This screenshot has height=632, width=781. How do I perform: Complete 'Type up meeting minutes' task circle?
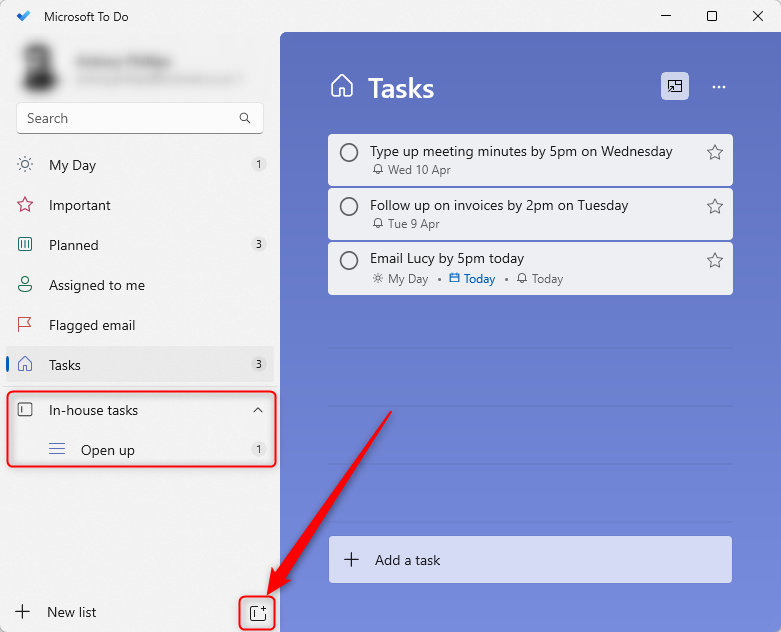[349, 153]
